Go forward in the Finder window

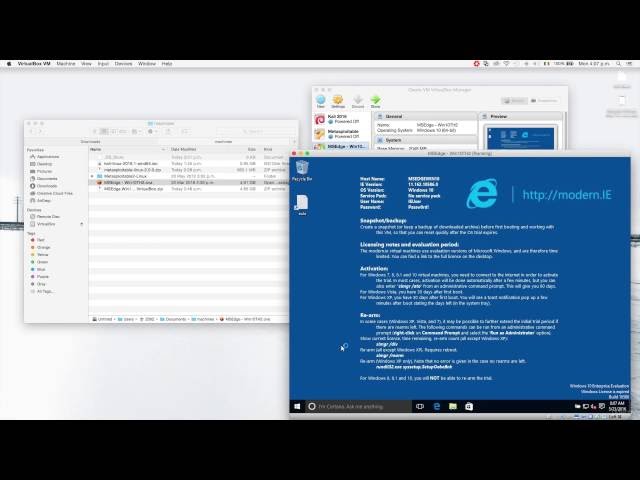[x=40, y=131]
